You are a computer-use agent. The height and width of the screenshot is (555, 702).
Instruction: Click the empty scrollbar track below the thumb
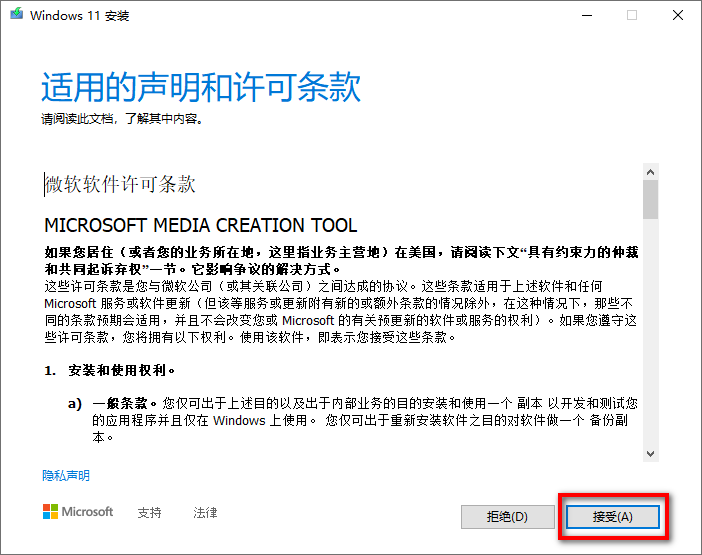[x=650, y=330]
